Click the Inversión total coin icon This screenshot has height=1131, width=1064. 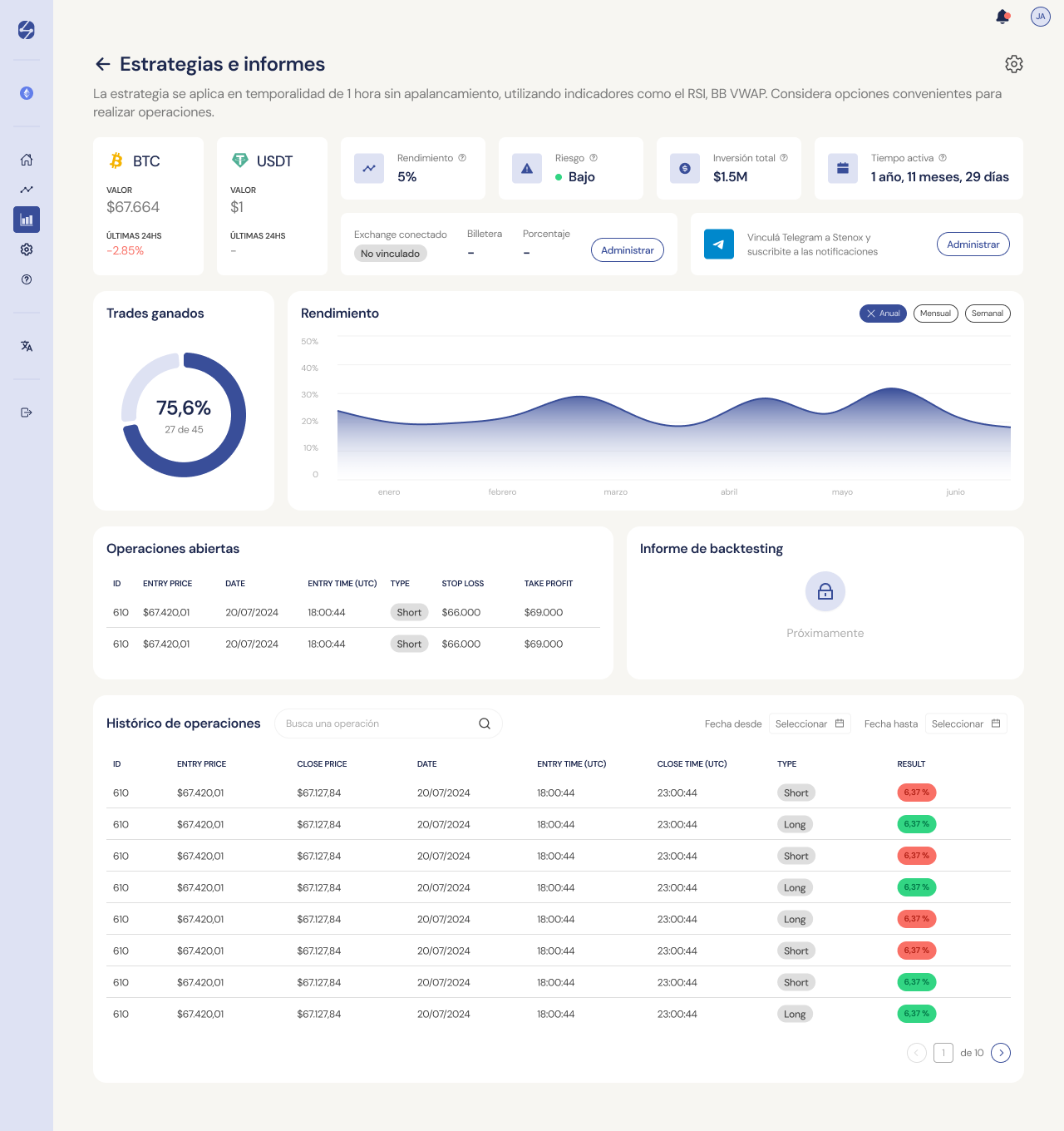pyautogui.click(x=685, y=168)
